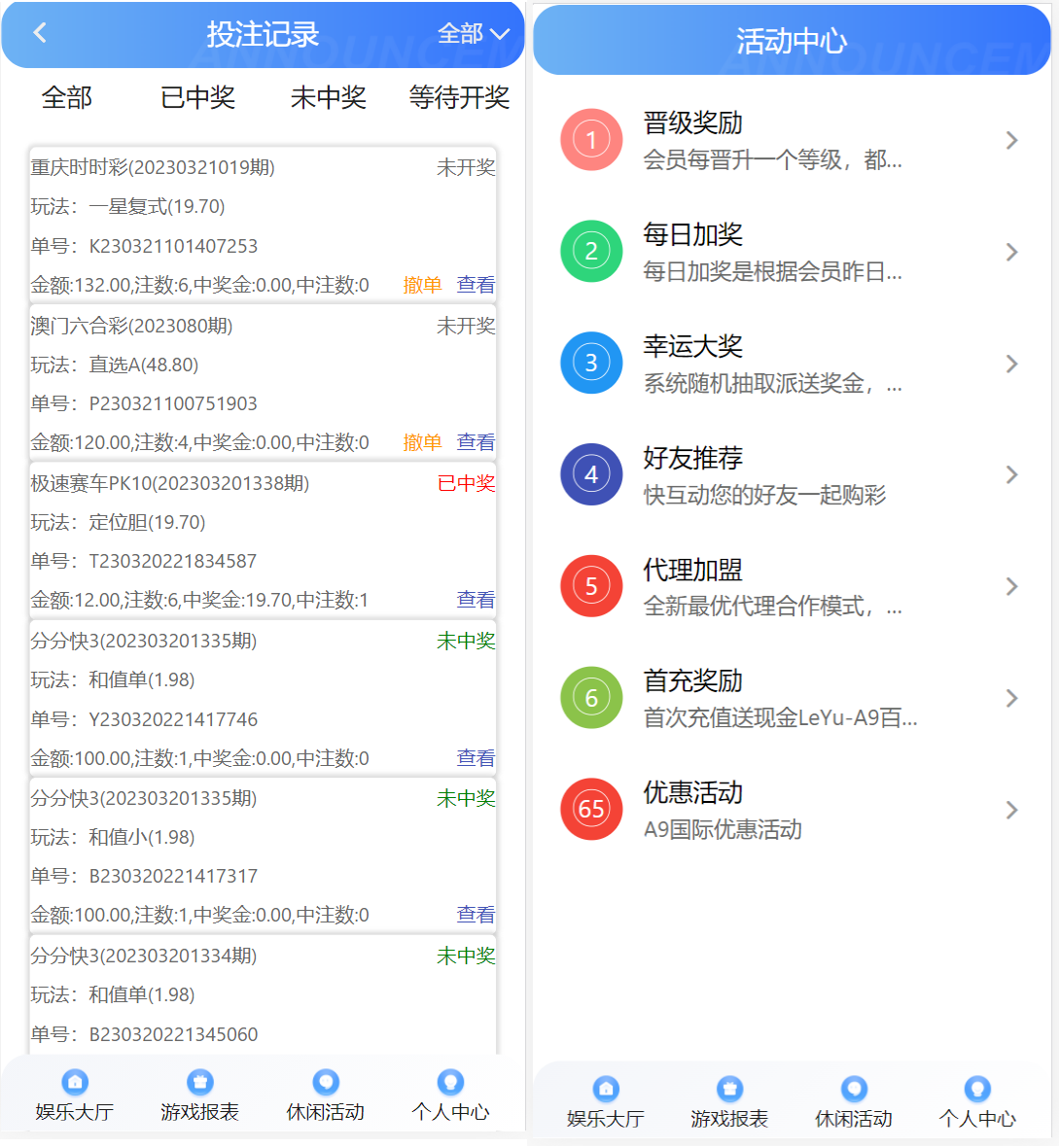Switch to the 已中奖 tab
Viewport: 1060px width, 1148px height.
(197, 97)
